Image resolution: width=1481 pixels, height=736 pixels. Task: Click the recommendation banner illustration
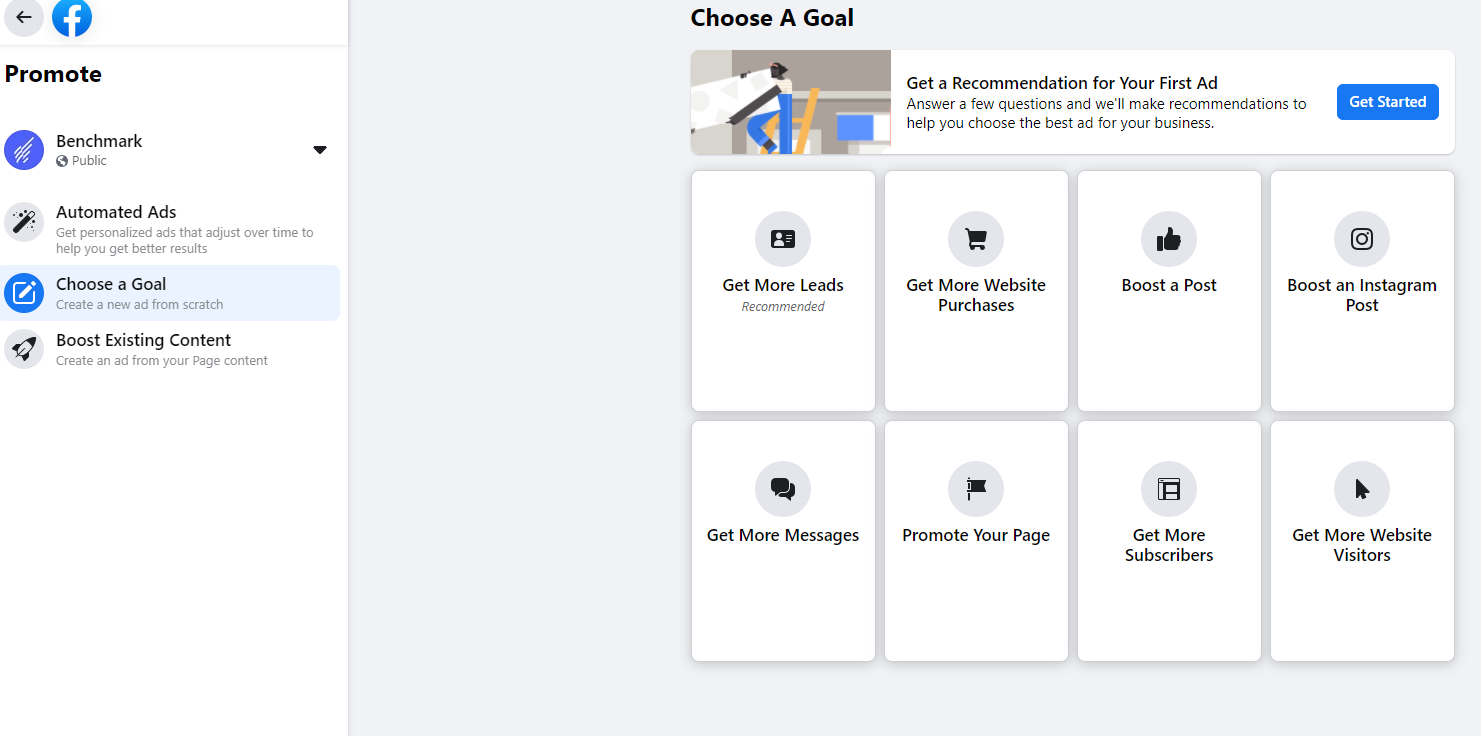(791, 102)
